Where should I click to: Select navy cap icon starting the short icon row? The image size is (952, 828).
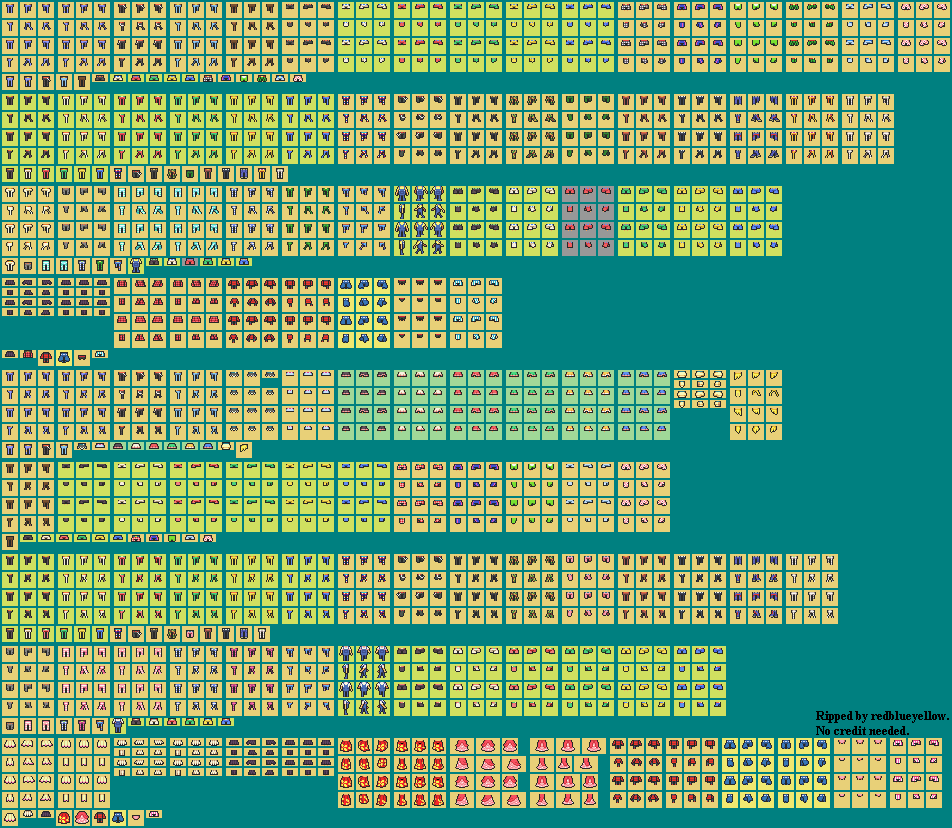pos(9,355)
